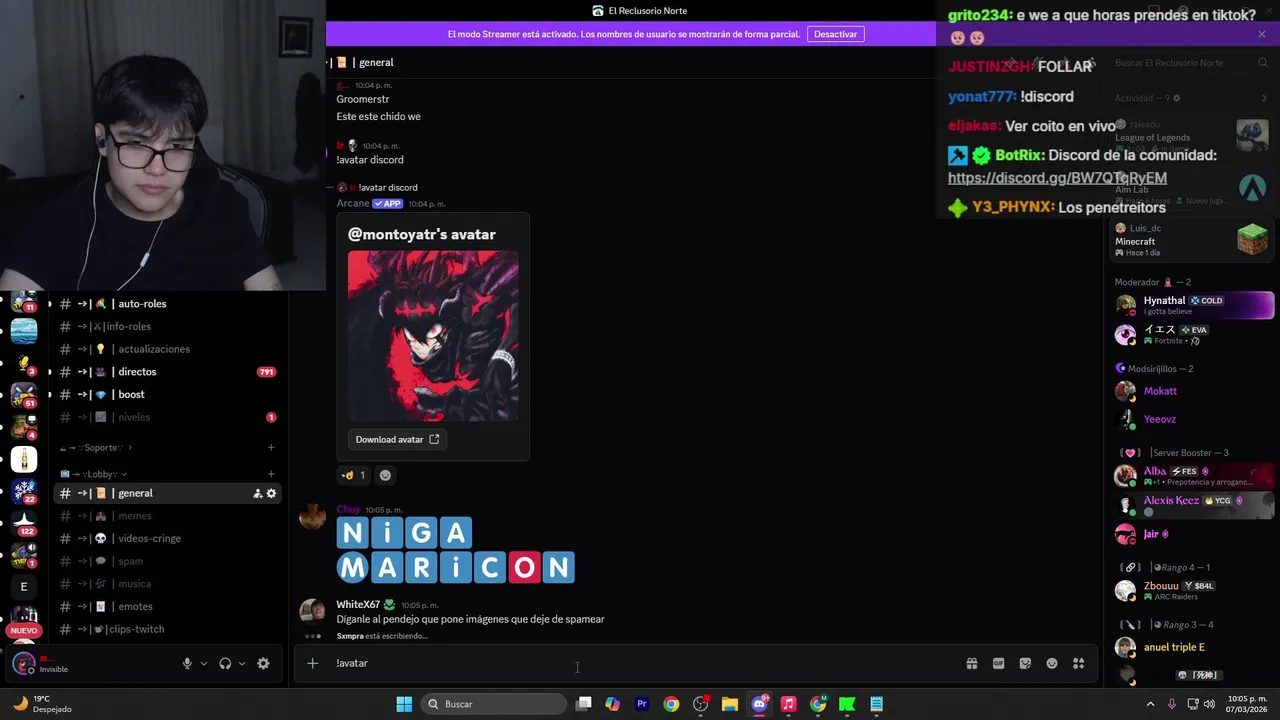
Task: Open Task View in the taskbar
Action: (584, 704)
